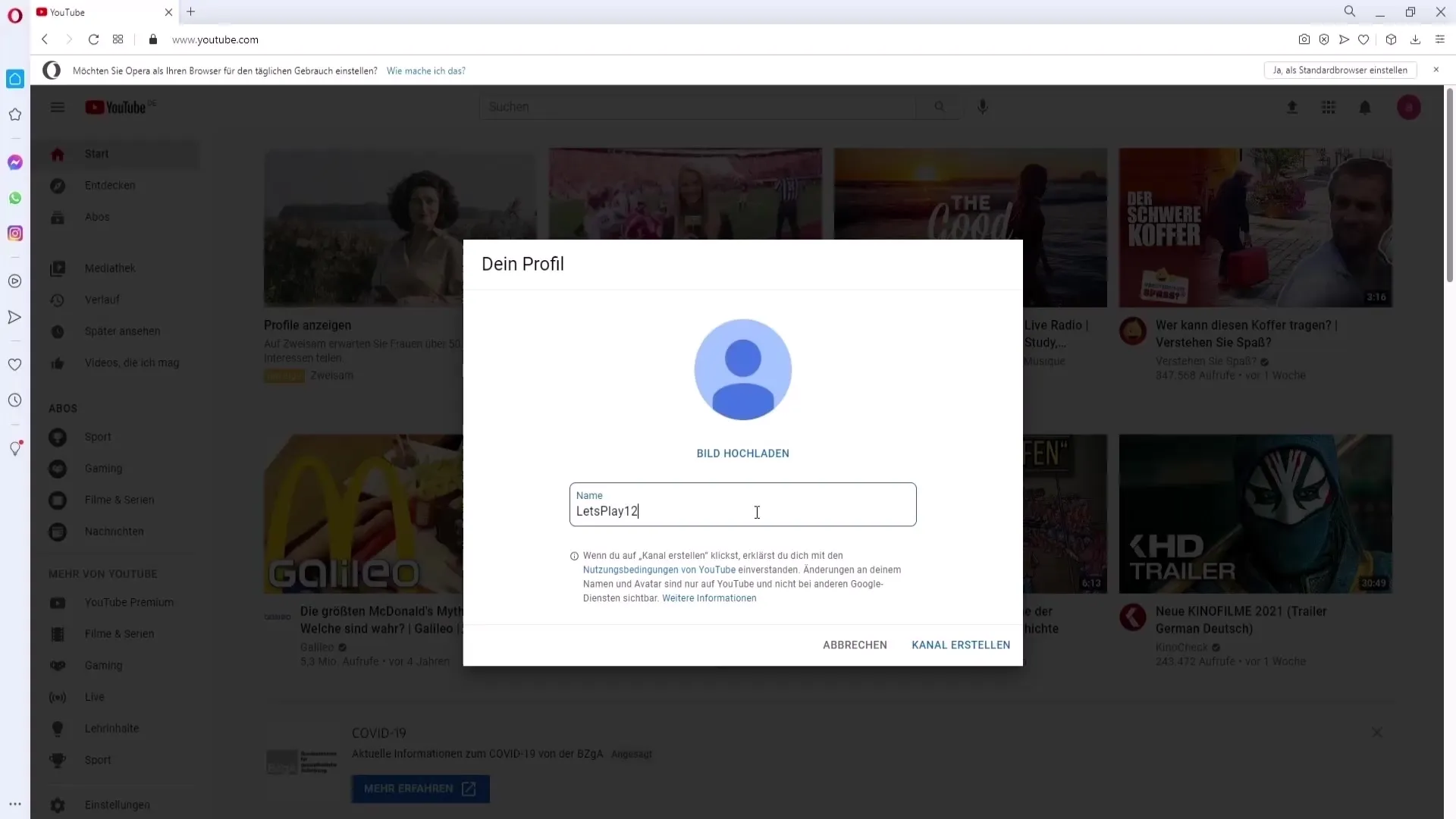The width and height of the screenshot is (1456, 819).
Task: Click the Name input field
Action: coord(743,504)
